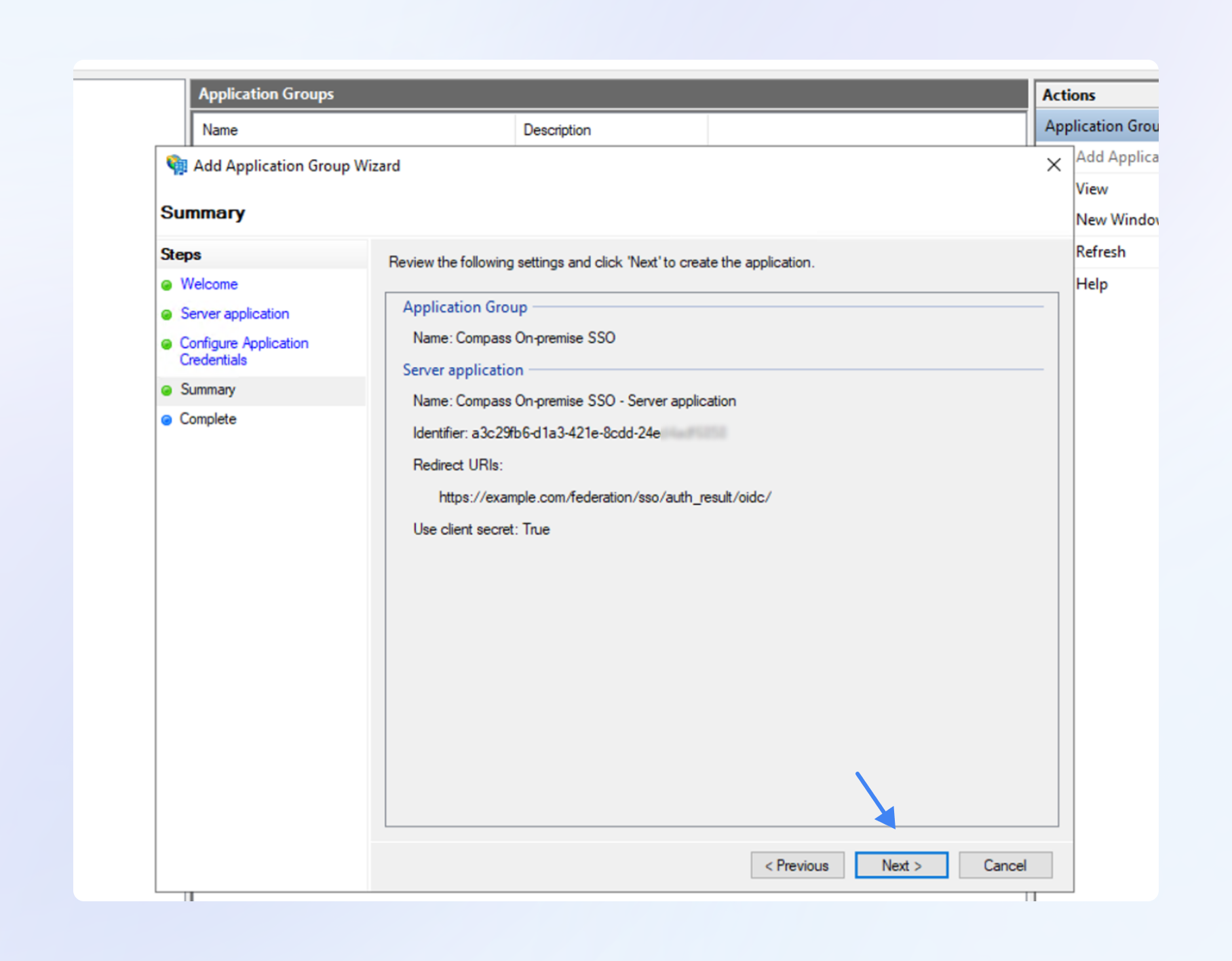Choose Refresh in the Actions pane
1232x961 pixels.
pyautogui.click(x=1100, y=252)
